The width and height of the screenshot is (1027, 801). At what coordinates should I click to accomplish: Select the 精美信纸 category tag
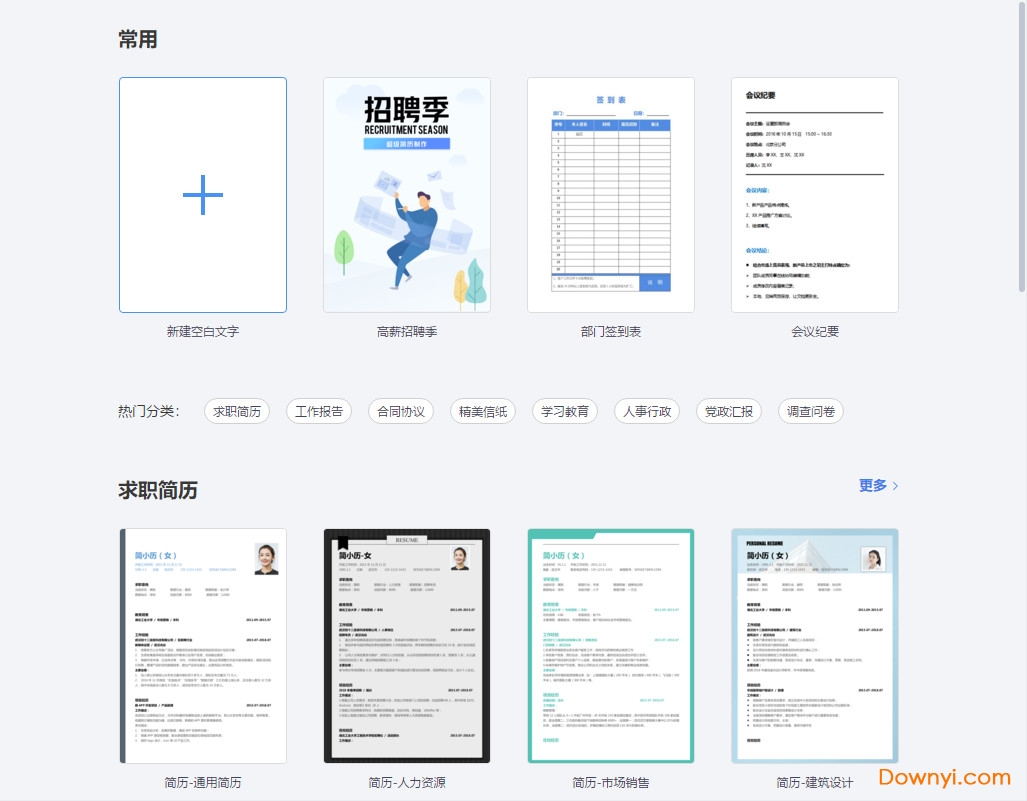click(483, 411)
